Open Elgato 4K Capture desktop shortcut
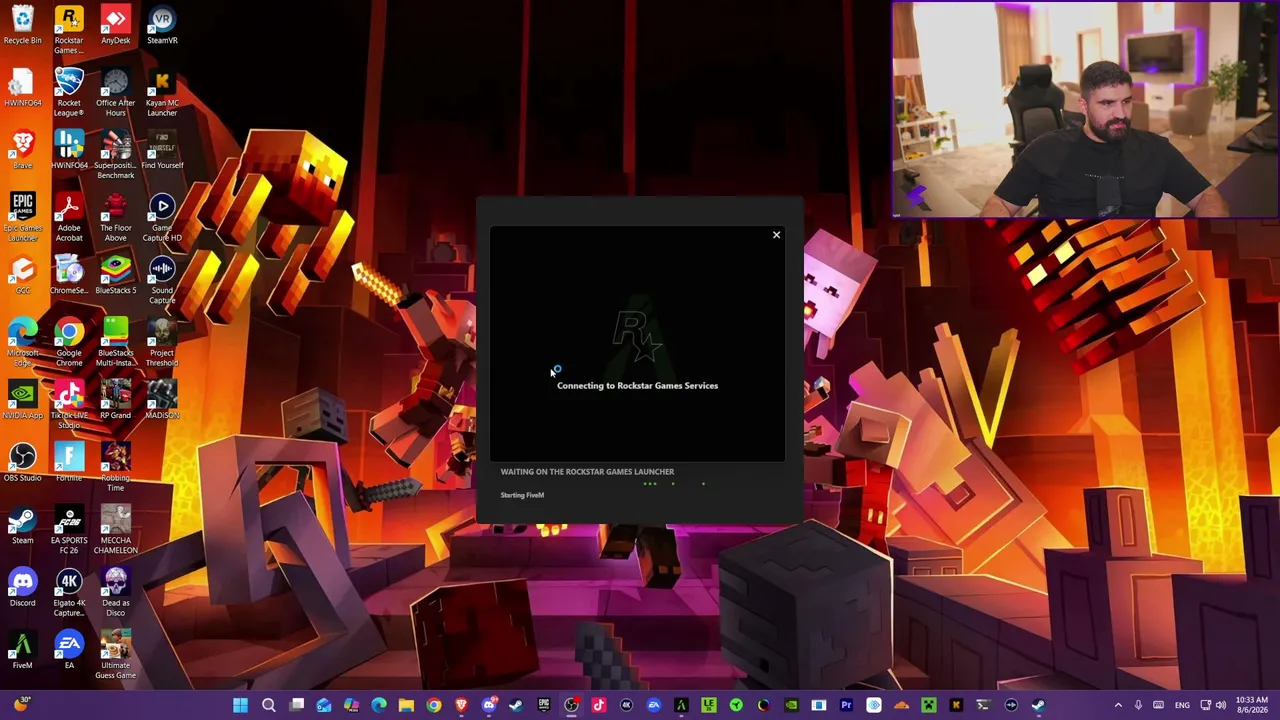This screenshot has height=720, width=1280. (69, 593)
